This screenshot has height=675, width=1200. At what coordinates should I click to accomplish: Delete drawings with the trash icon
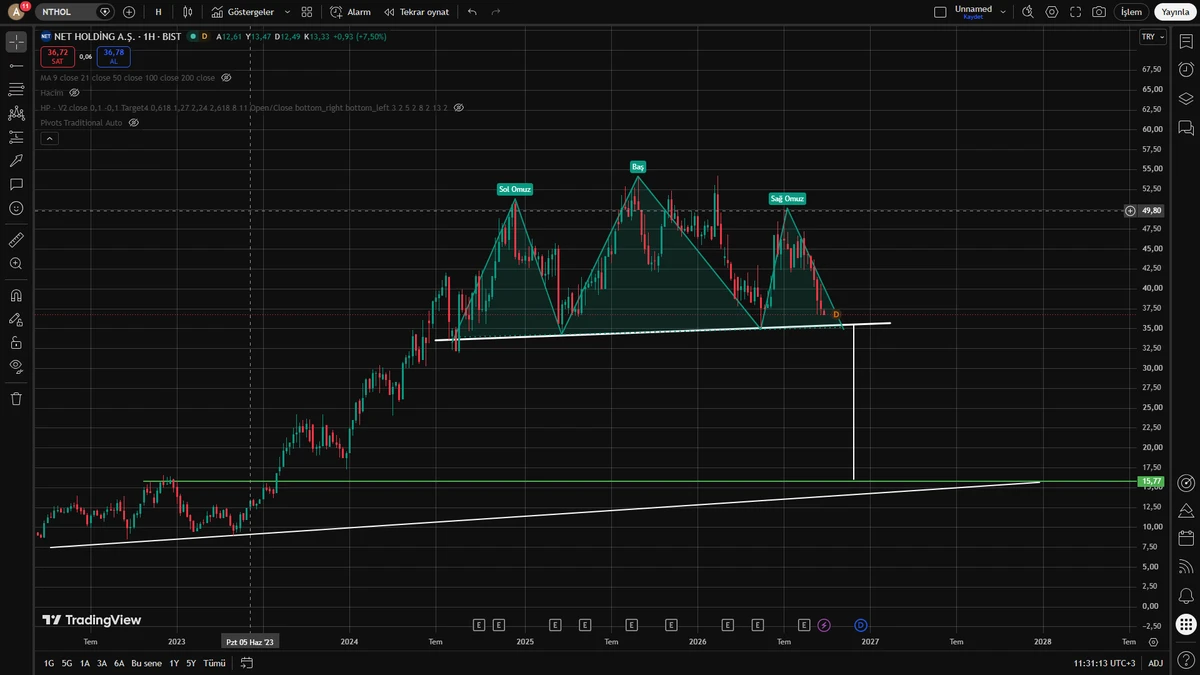coord(16,398)
